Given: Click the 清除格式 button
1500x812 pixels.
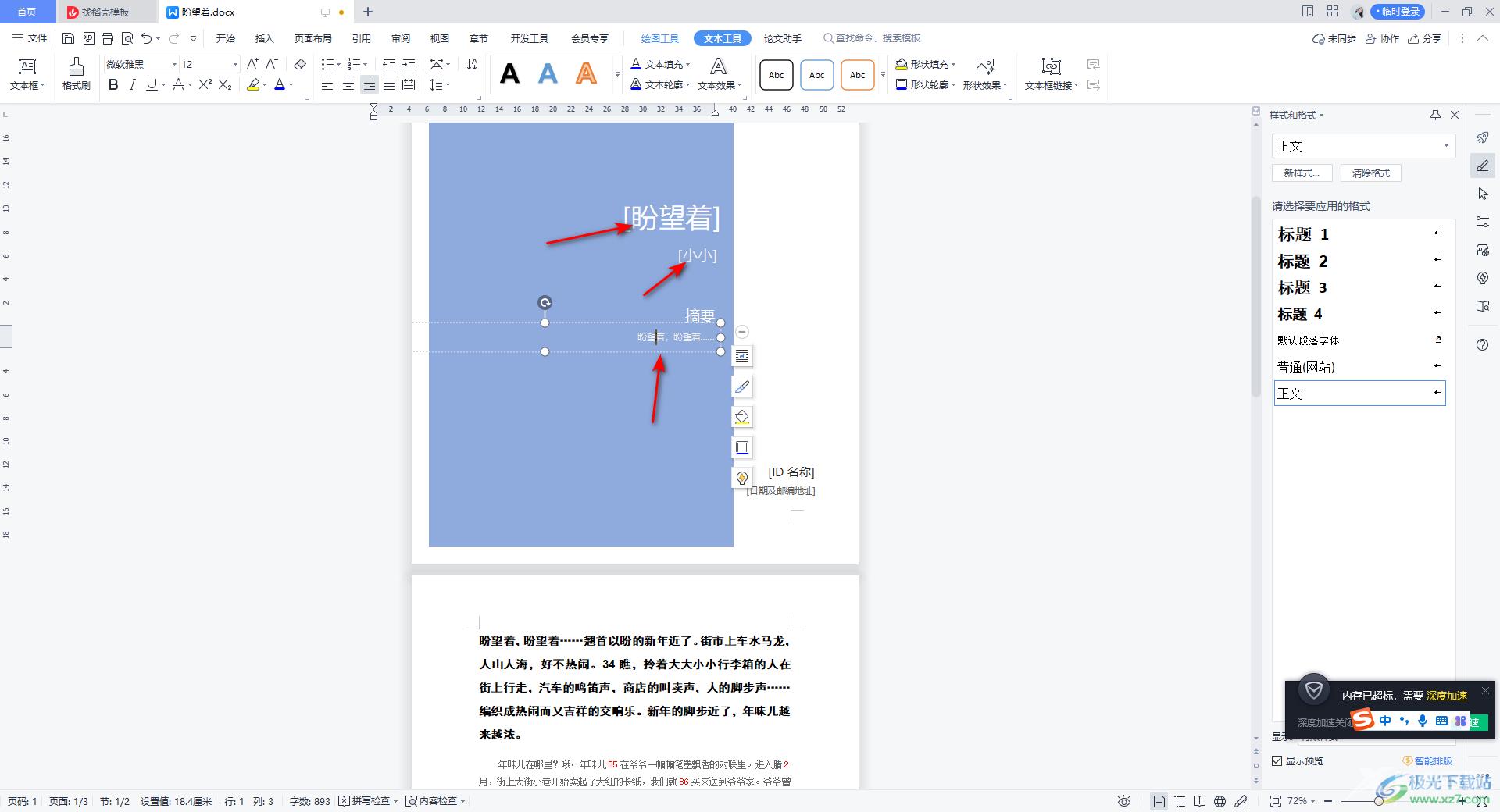Looking at the screenshot, I should 1371,173.
